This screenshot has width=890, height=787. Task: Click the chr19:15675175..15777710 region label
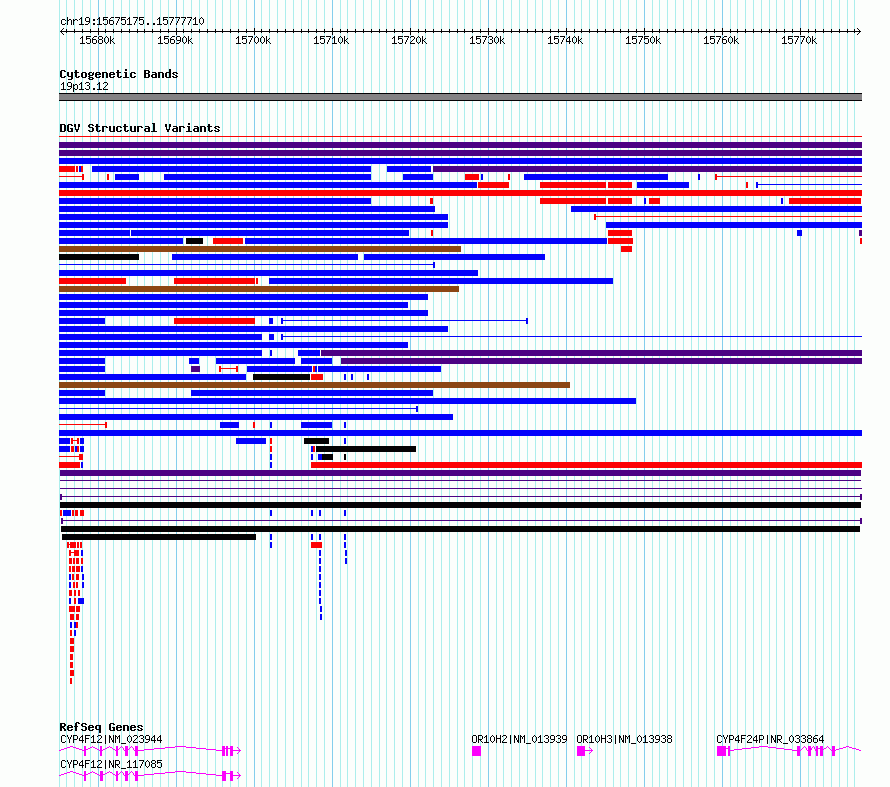tap(132, 22)
